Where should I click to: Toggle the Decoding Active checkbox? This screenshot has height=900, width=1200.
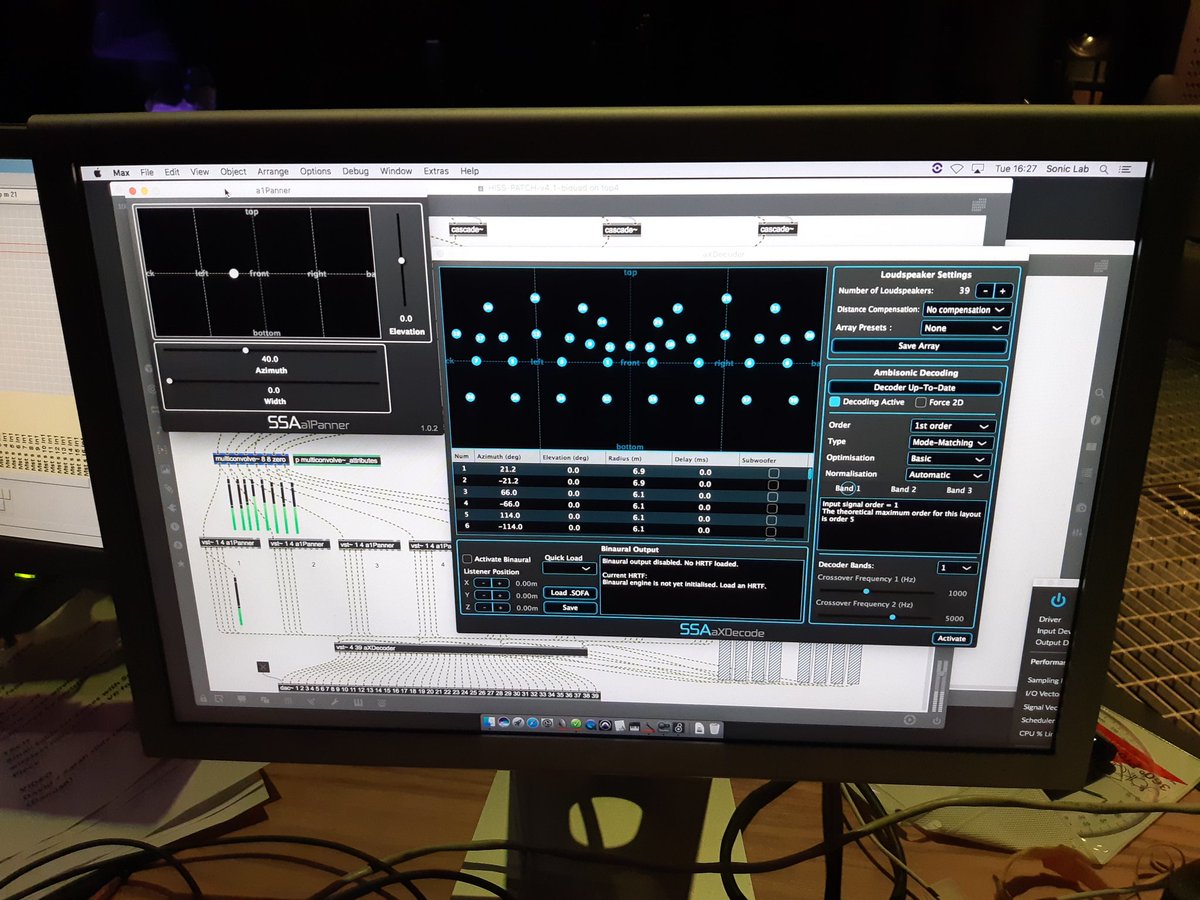click(835, 402)
